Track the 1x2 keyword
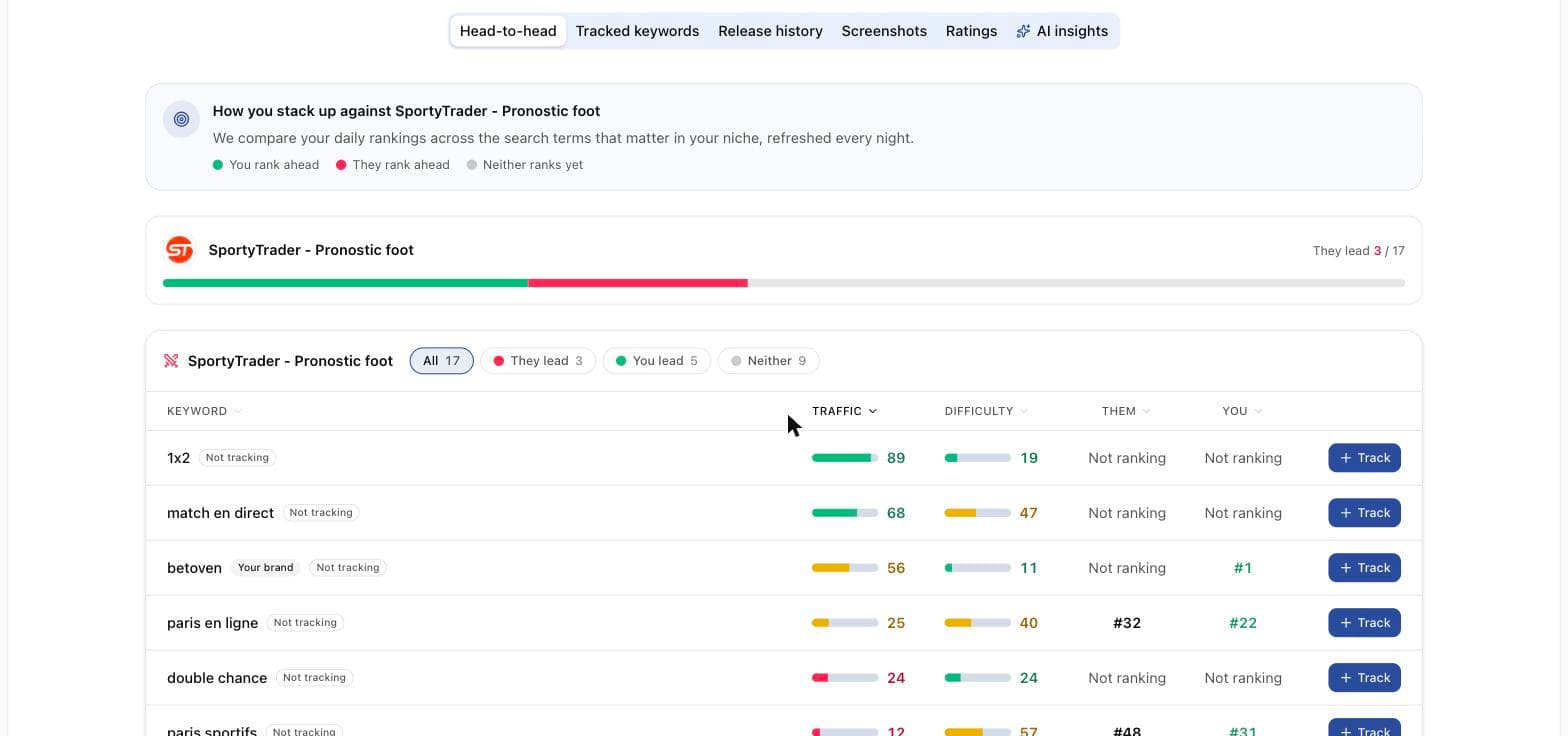 point(1364,458)
